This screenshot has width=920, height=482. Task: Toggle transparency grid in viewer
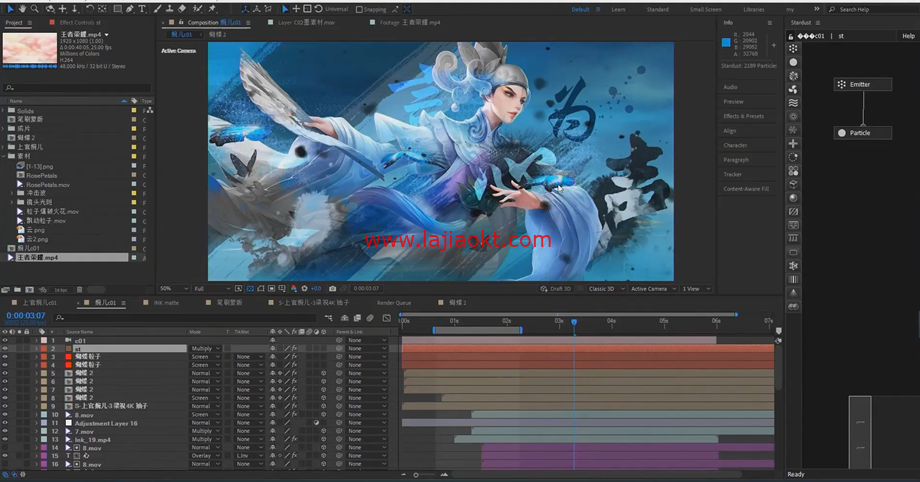[250, 288]
